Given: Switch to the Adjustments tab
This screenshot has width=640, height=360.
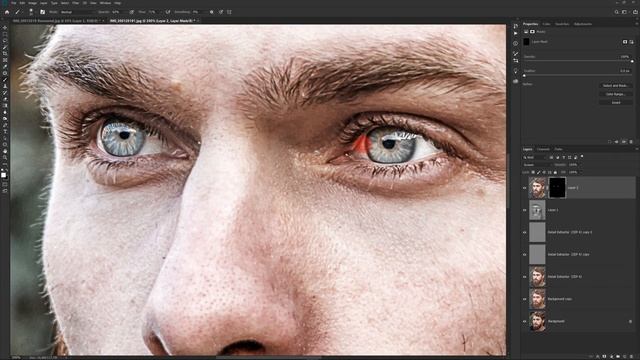Looking at the screenshot, I should [582, 24].
